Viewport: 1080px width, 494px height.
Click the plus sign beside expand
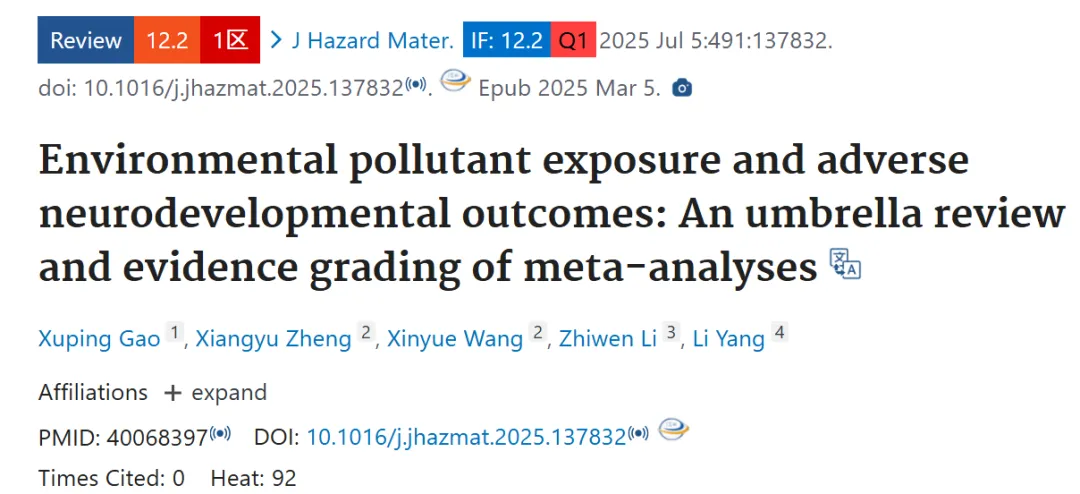(172, 393)
